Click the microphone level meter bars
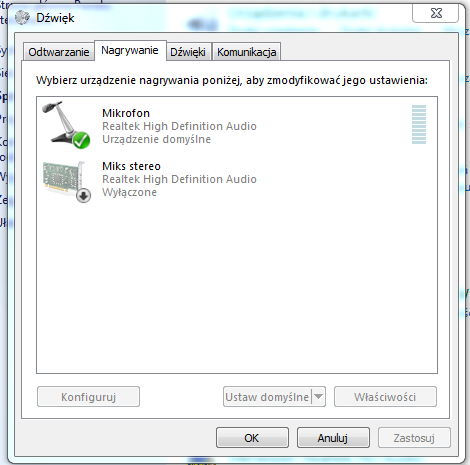 pos(419,124)
